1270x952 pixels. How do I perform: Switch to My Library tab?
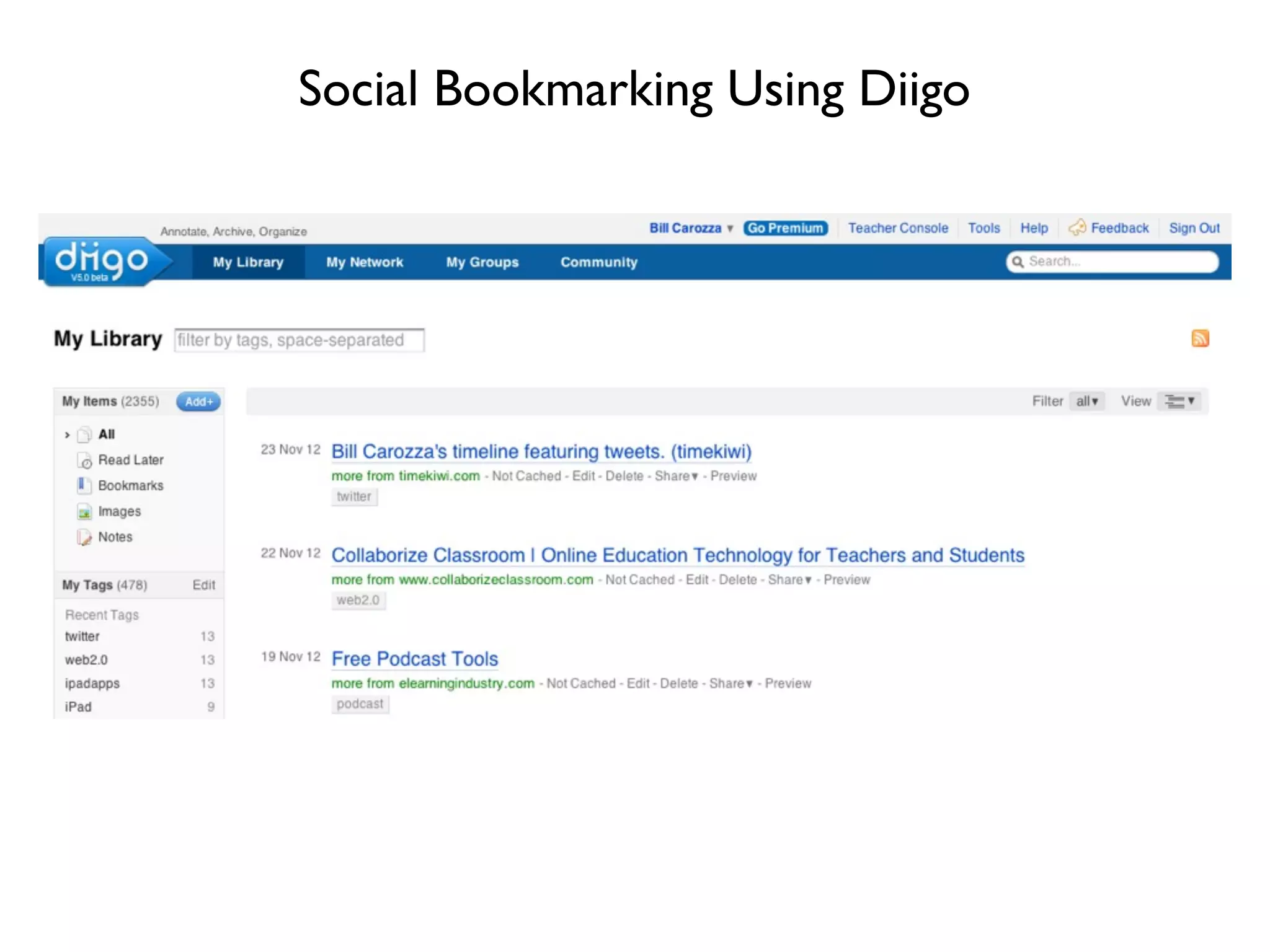pyautogui.click(x=248, y=262)
